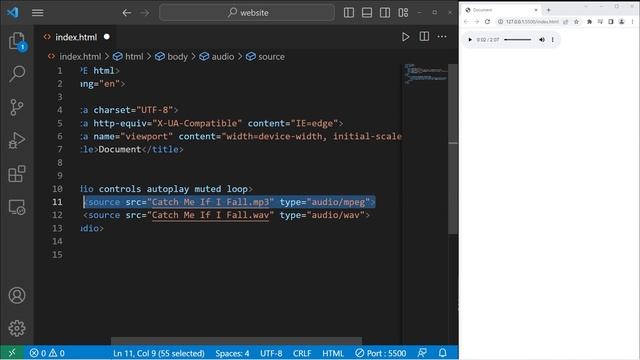Toggle the secondary side bar layout icon
The width and height of the screenshot is (640, 360).
coord(385,13)
